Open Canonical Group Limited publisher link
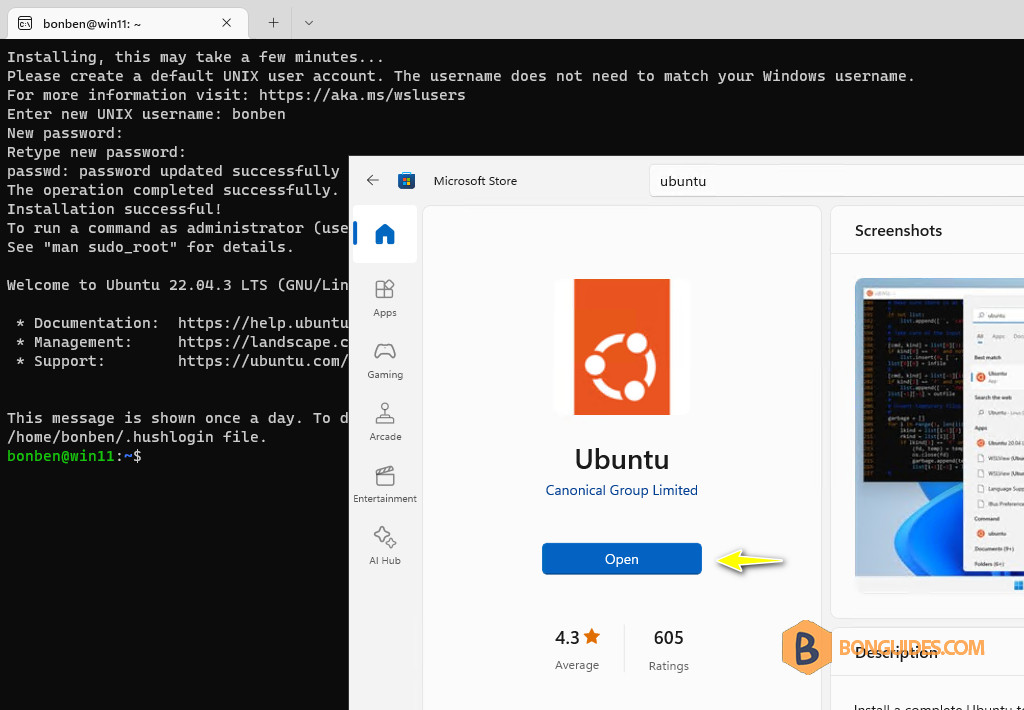This screenshot has height=710, width=1024. [622, 490]
